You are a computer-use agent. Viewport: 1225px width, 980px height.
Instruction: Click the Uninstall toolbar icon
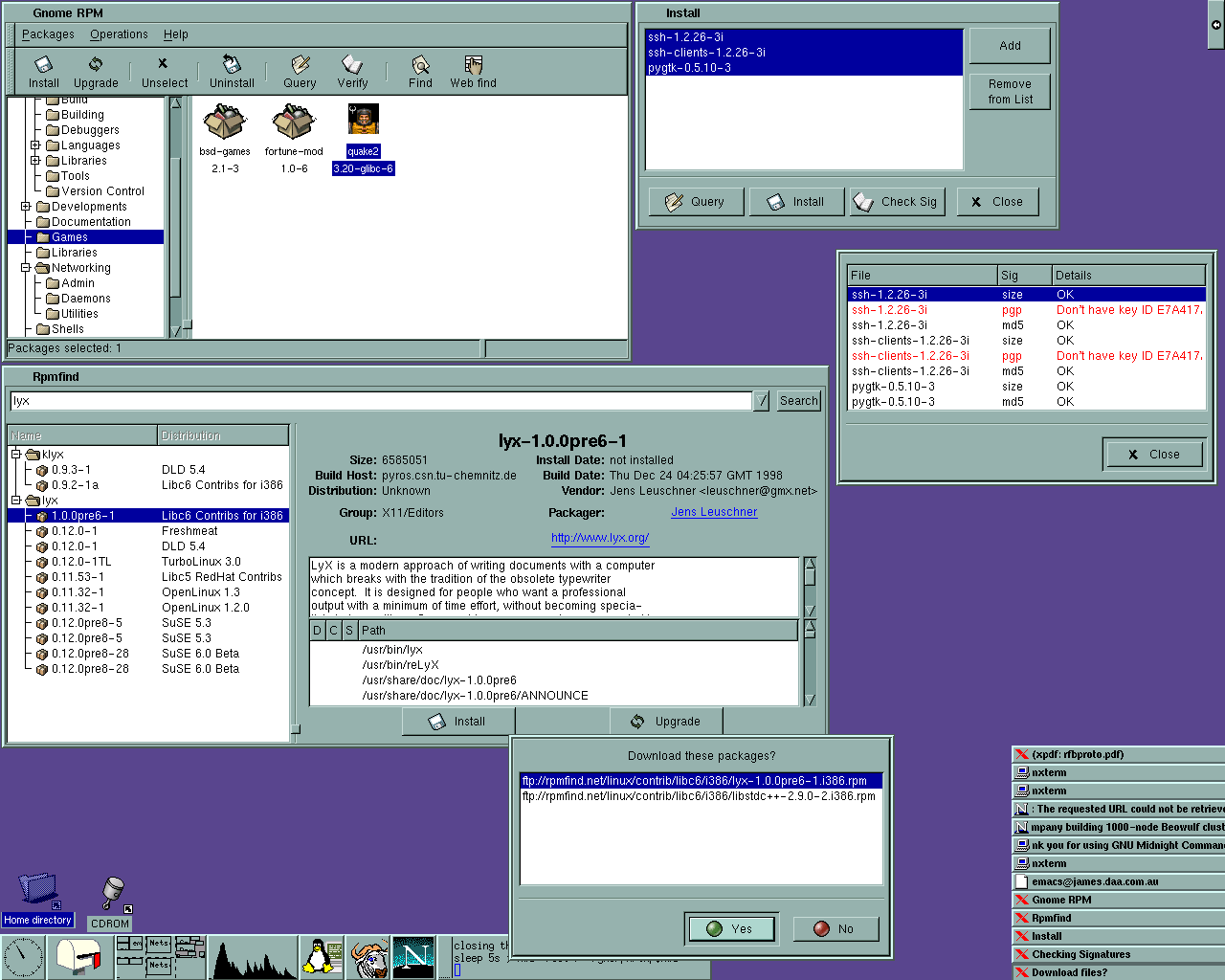coord(232,72)
